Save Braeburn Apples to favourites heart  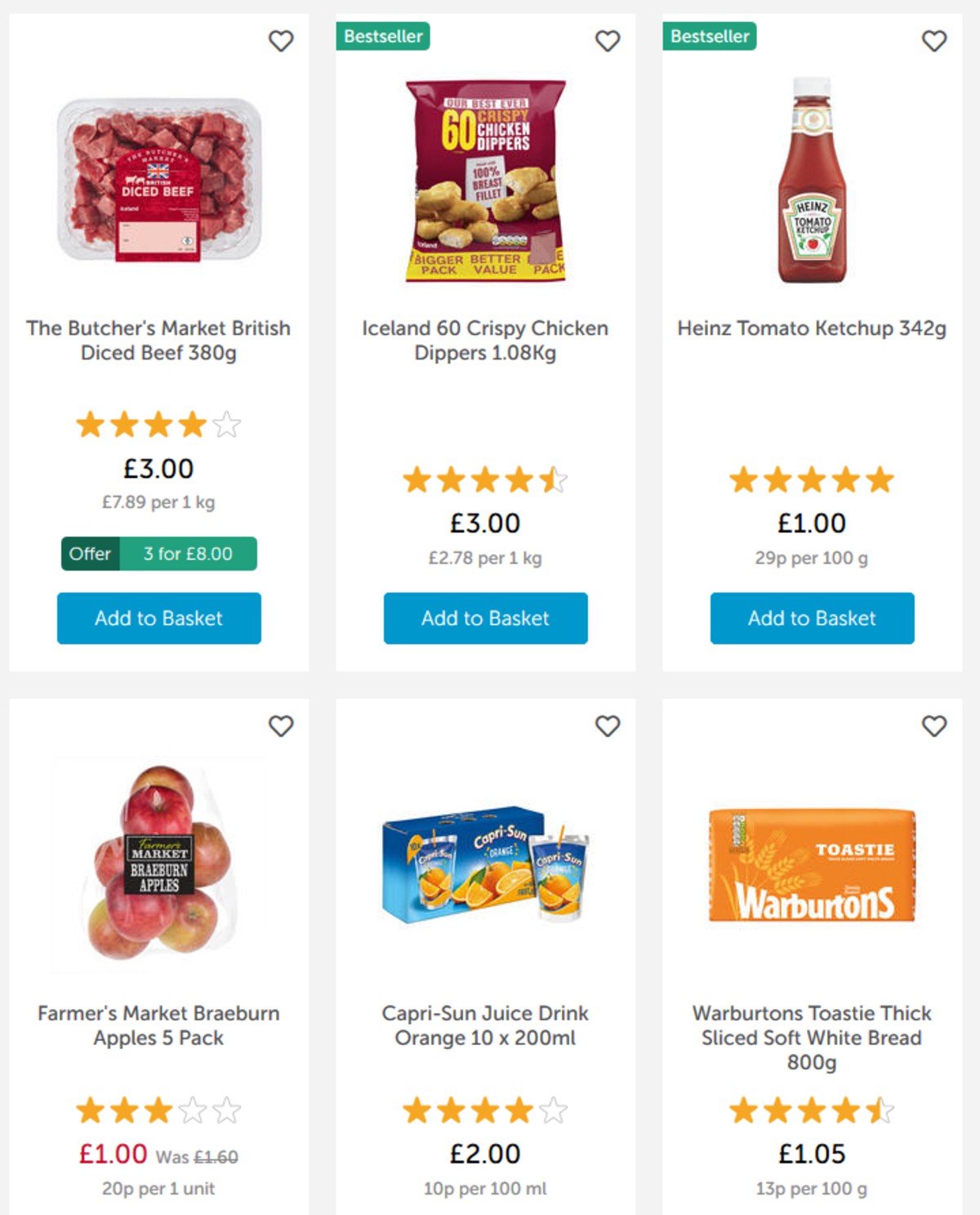pos(281,726)
